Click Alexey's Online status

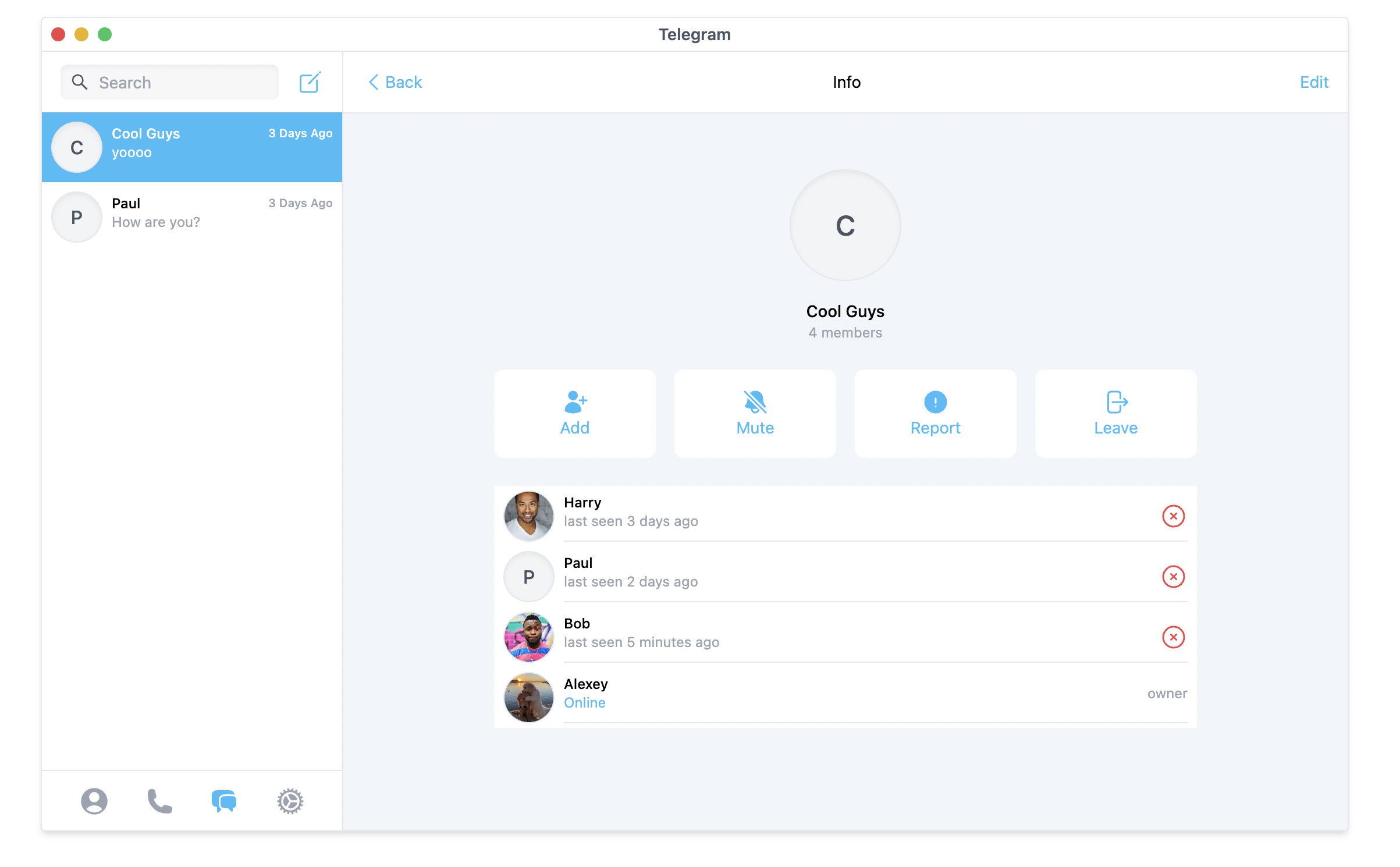584,703
